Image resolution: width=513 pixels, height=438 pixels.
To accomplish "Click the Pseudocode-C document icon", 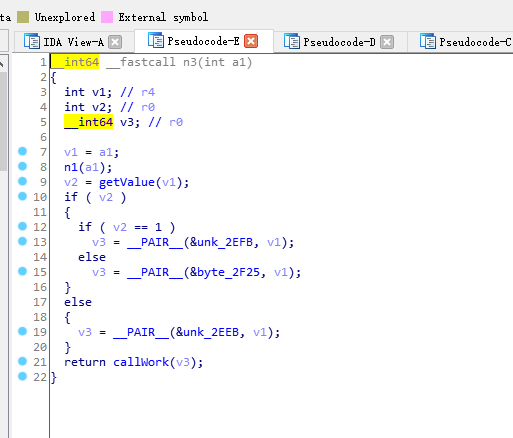I will pos(428,41).
